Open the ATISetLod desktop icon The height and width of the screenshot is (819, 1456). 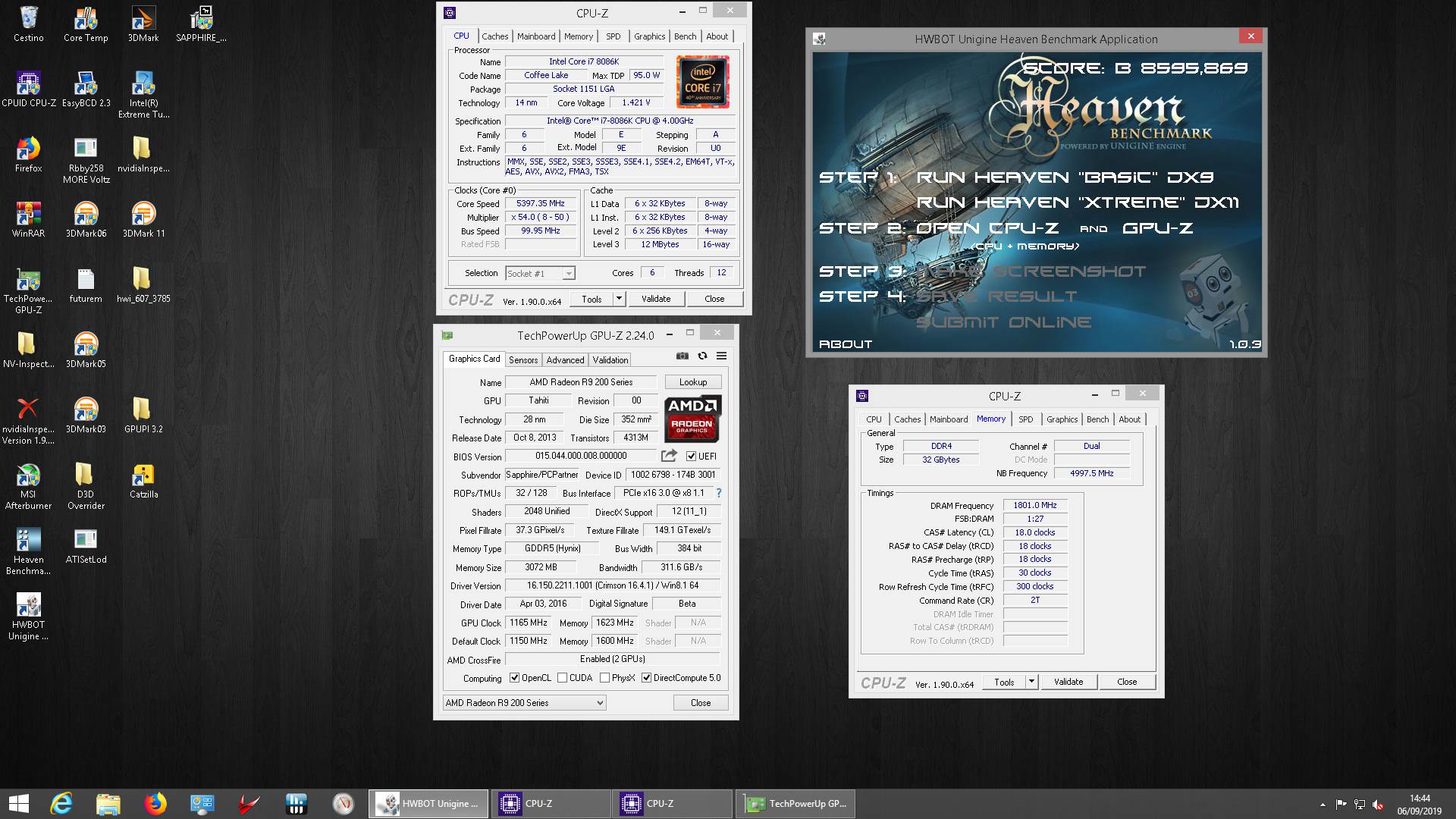pos(86,547)
